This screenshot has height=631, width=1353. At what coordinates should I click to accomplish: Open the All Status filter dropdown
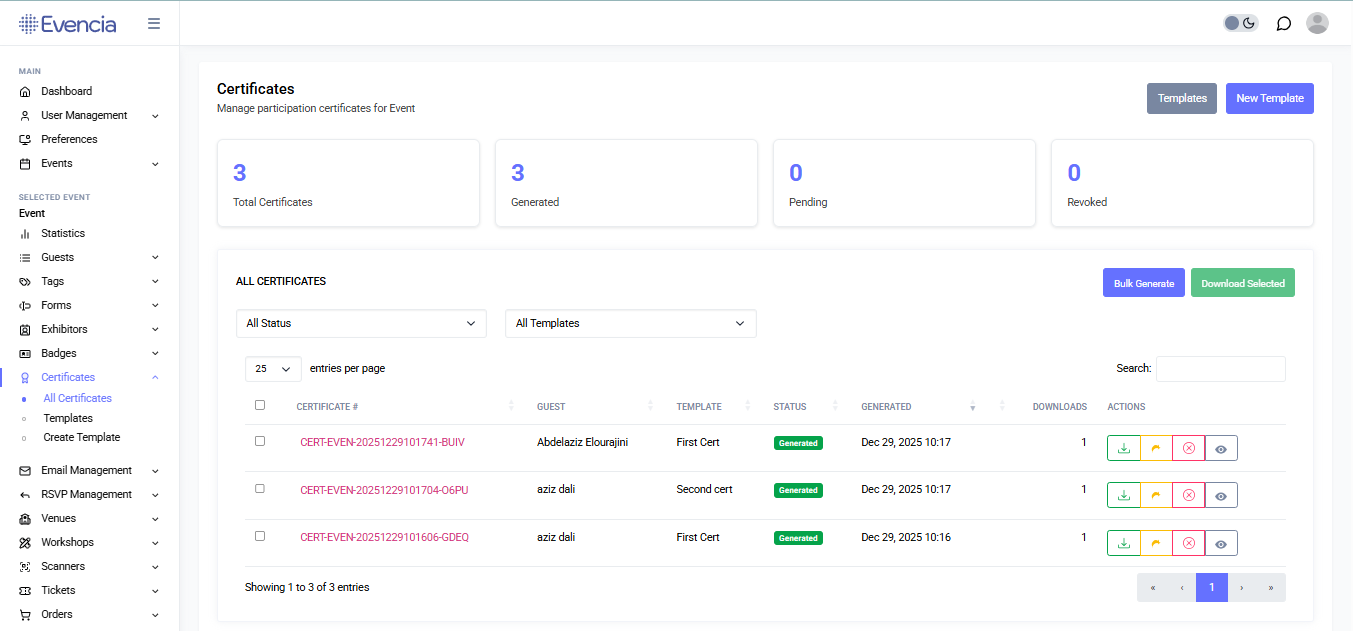[361, 323]
